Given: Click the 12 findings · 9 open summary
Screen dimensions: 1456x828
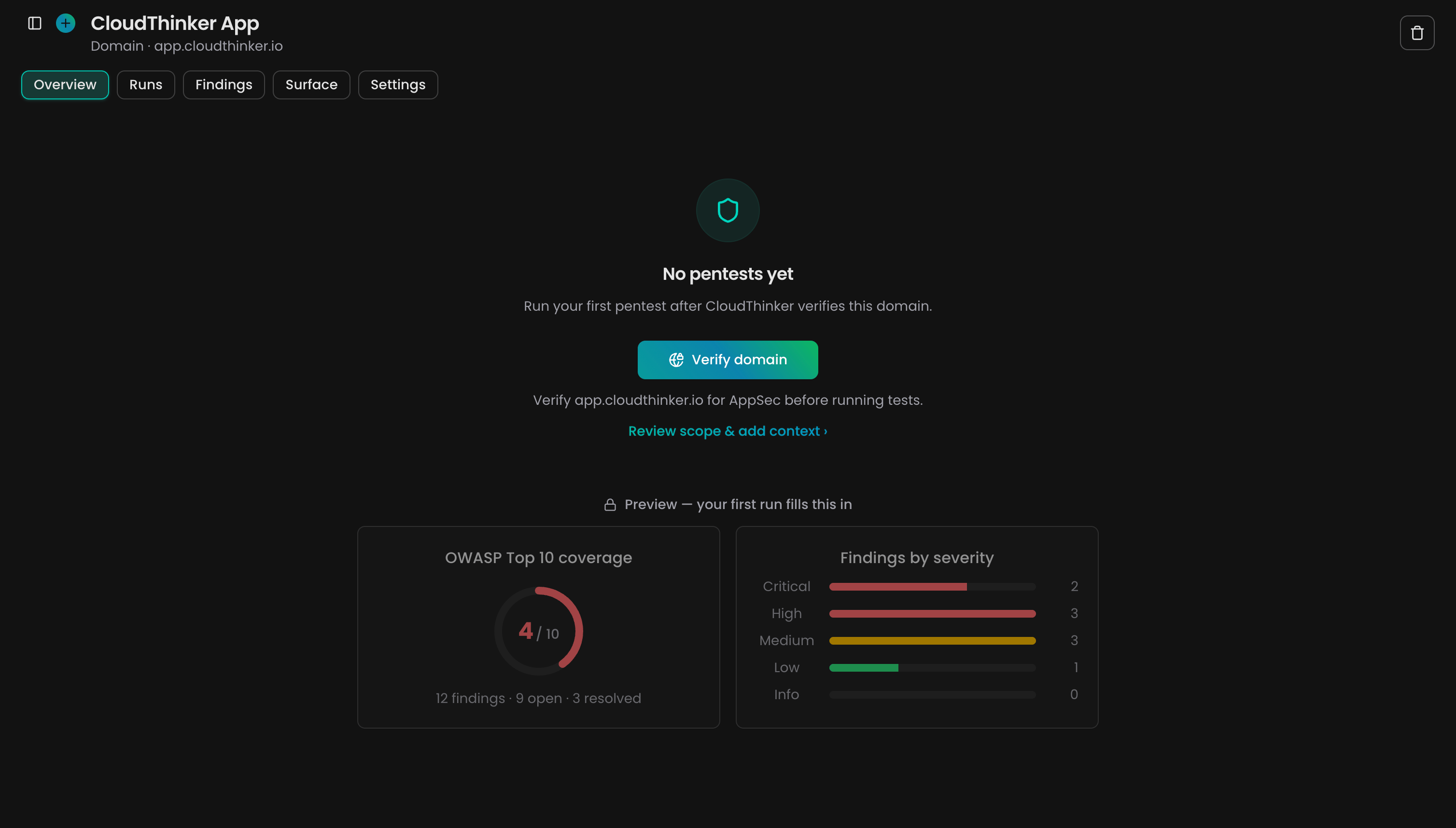Looking at the screenshot, I should tap(538, 698).
